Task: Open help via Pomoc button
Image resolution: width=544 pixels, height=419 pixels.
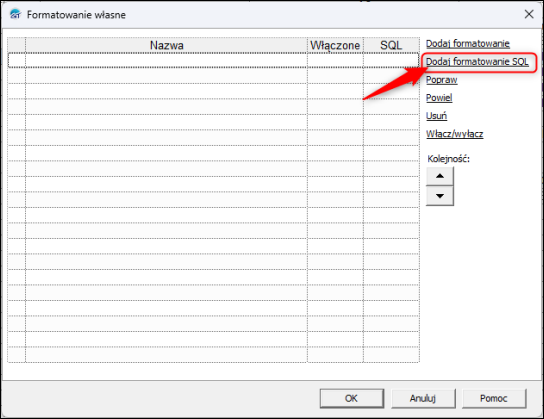Action: (494, 398)
